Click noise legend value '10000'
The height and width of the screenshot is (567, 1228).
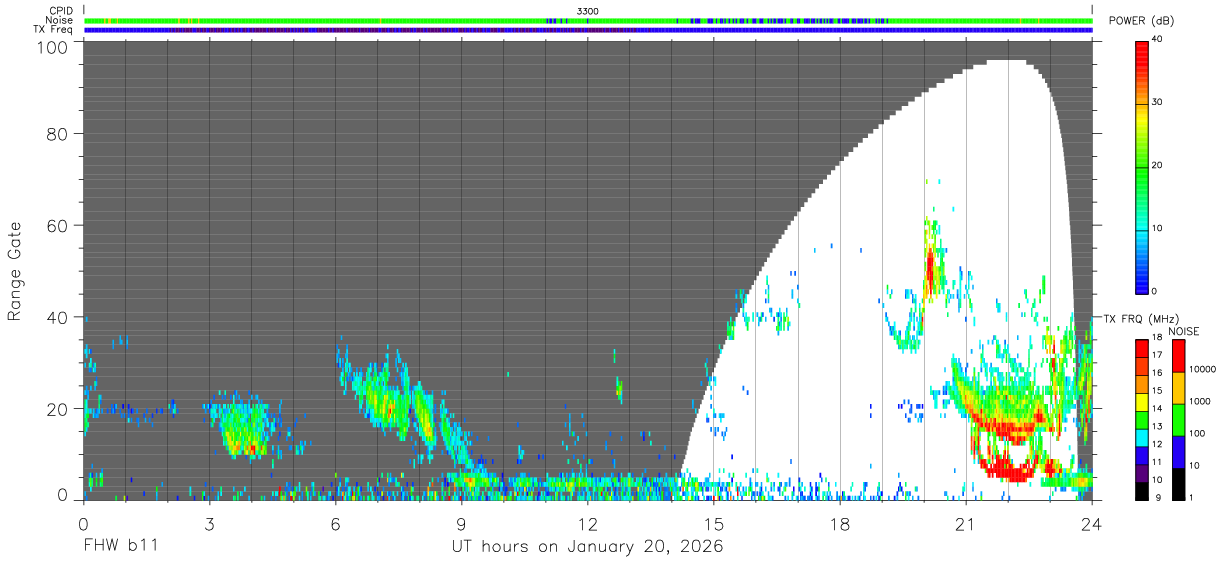pyautogui.click(x=1201, y=370)
